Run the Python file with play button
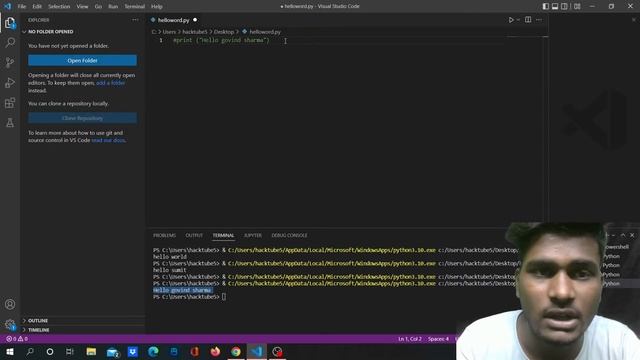 tap(511, 20)
